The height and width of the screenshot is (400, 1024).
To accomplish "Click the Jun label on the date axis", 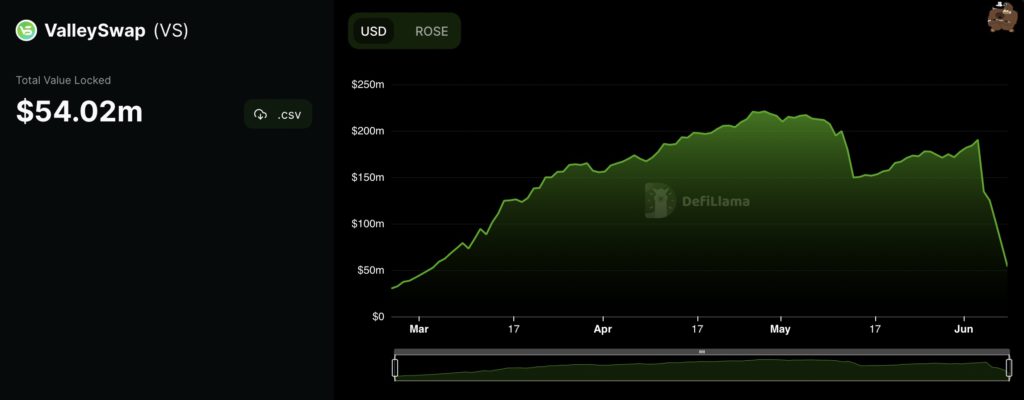I will (964, 328).
